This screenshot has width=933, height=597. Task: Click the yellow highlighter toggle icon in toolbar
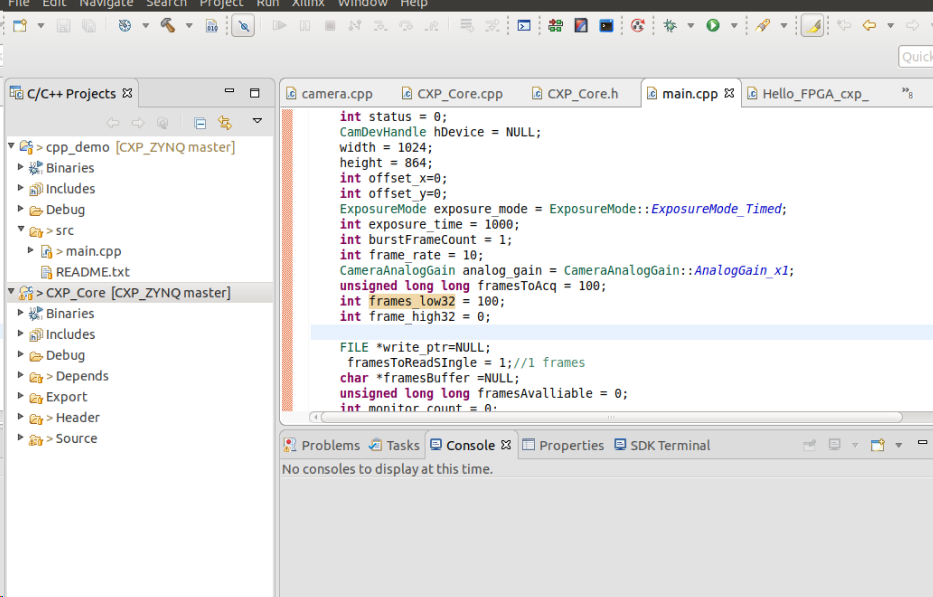point(812,26)
